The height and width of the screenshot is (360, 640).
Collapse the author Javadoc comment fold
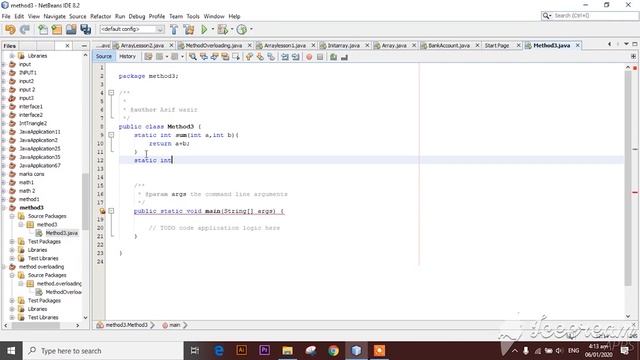tap(111, 93)
